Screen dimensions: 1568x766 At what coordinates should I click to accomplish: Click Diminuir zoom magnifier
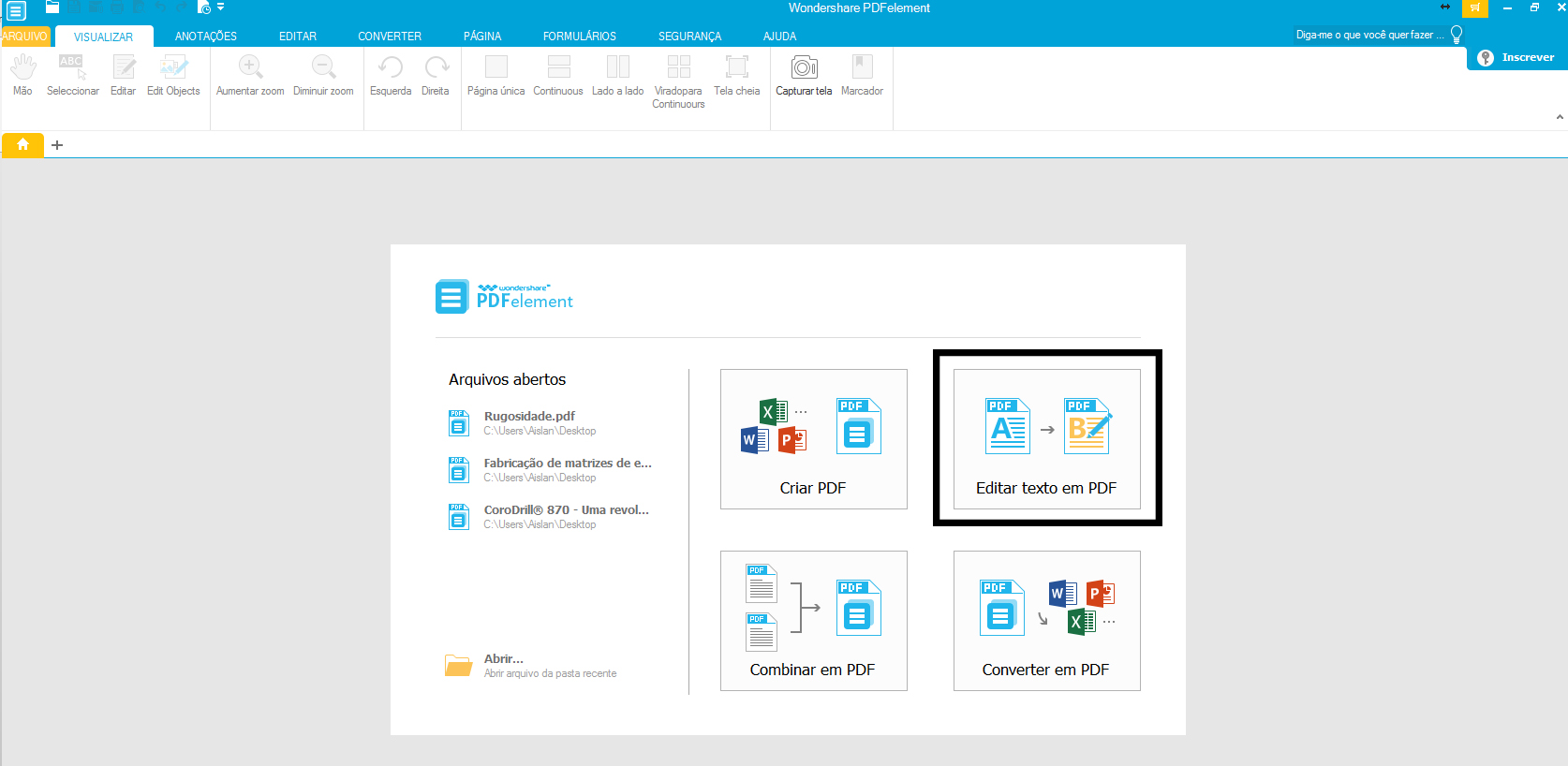(x=323, y=75)
